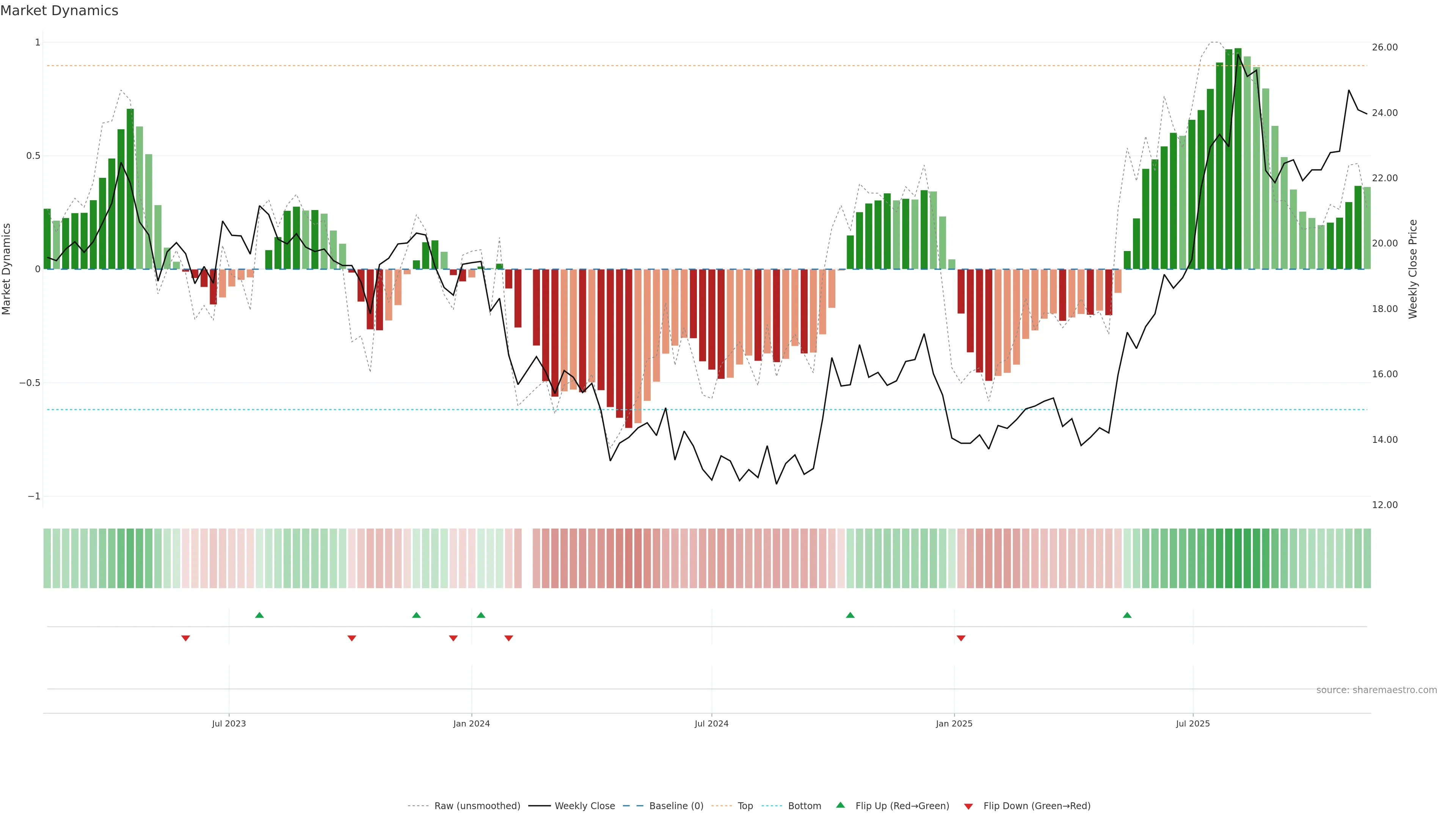1456x819 pixels.
Task: Toggle the Raw (unsmoothed) legend entry
Action: tap(477, 806)
